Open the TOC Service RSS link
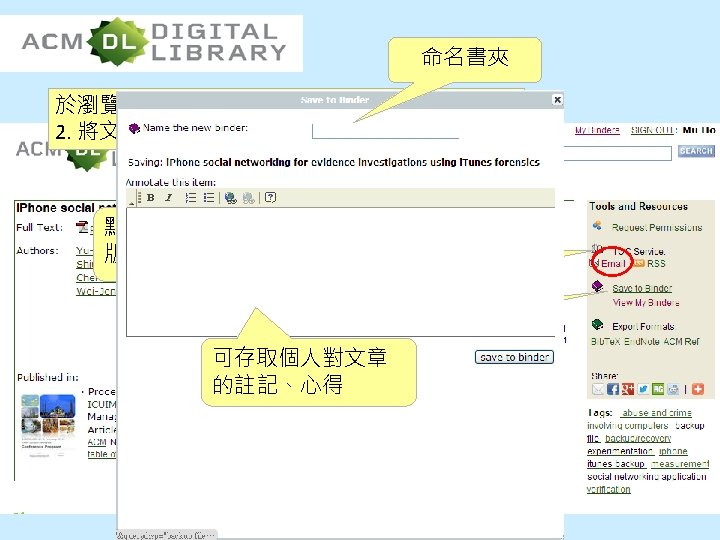This screenshot has width=720, height=540. (656, 264)
